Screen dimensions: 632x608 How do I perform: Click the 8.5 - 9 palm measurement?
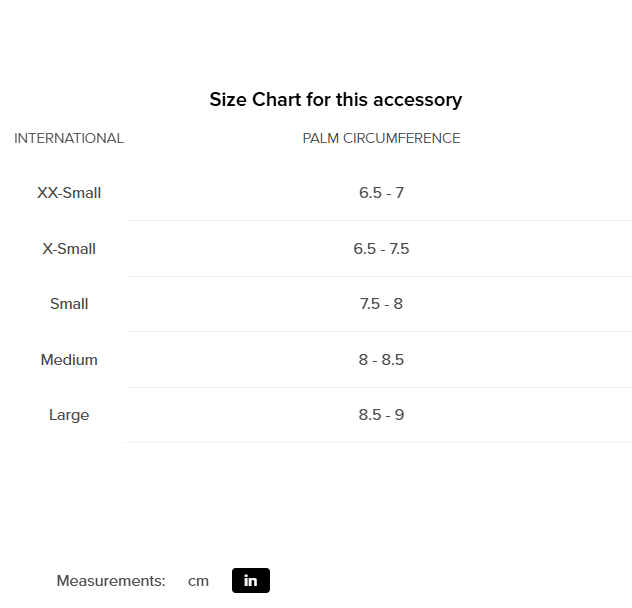[x=381, y=415]
